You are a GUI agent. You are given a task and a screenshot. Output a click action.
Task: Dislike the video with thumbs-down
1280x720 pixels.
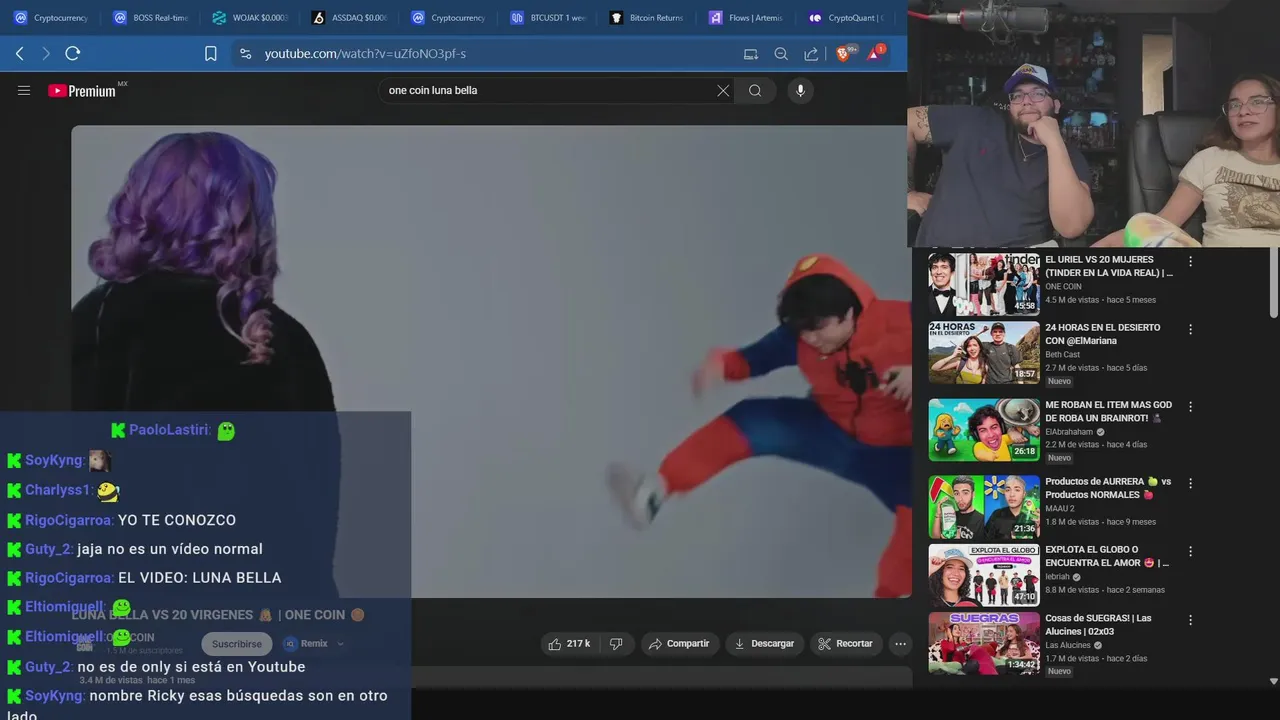pyautogui.click(x=617, y=644)
